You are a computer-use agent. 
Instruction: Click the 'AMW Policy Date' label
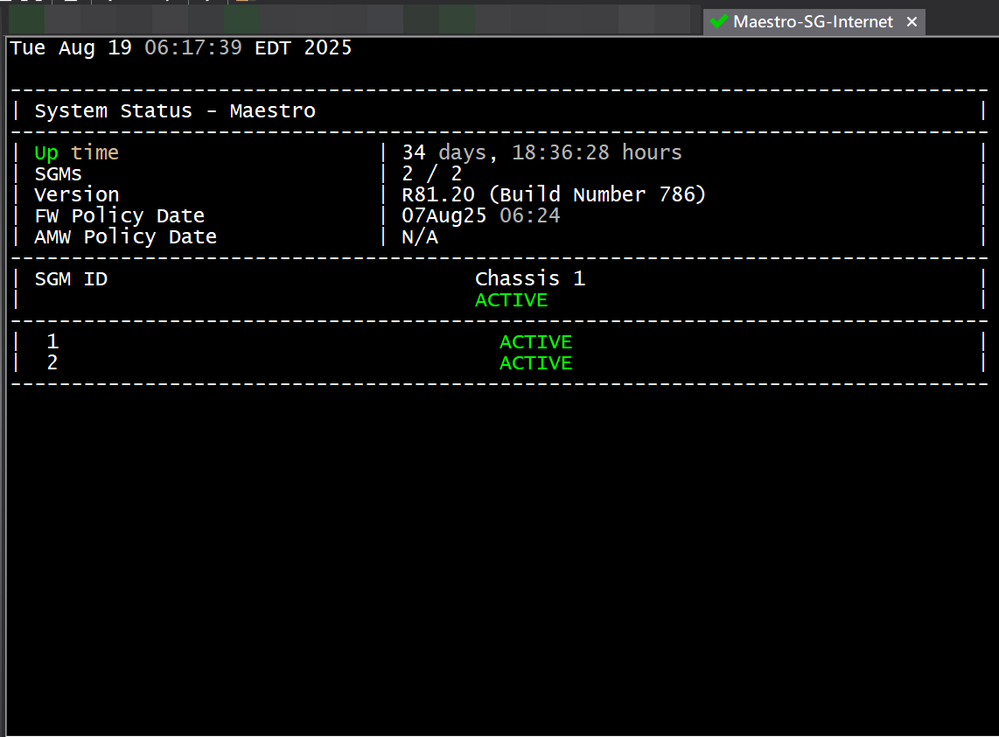[x=126, y=237]
